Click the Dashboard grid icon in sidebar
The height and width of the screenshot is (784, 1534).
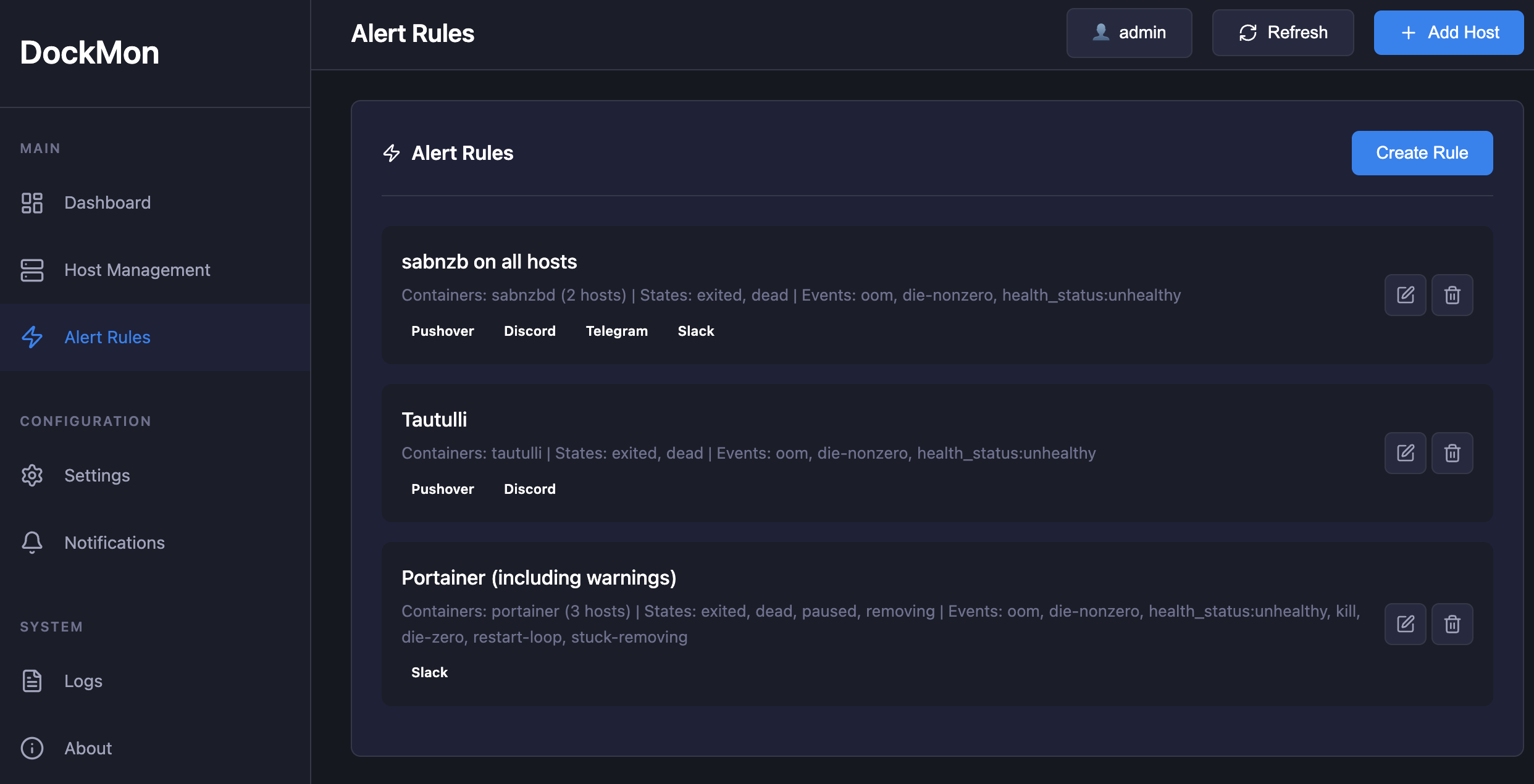coord(32,202)
